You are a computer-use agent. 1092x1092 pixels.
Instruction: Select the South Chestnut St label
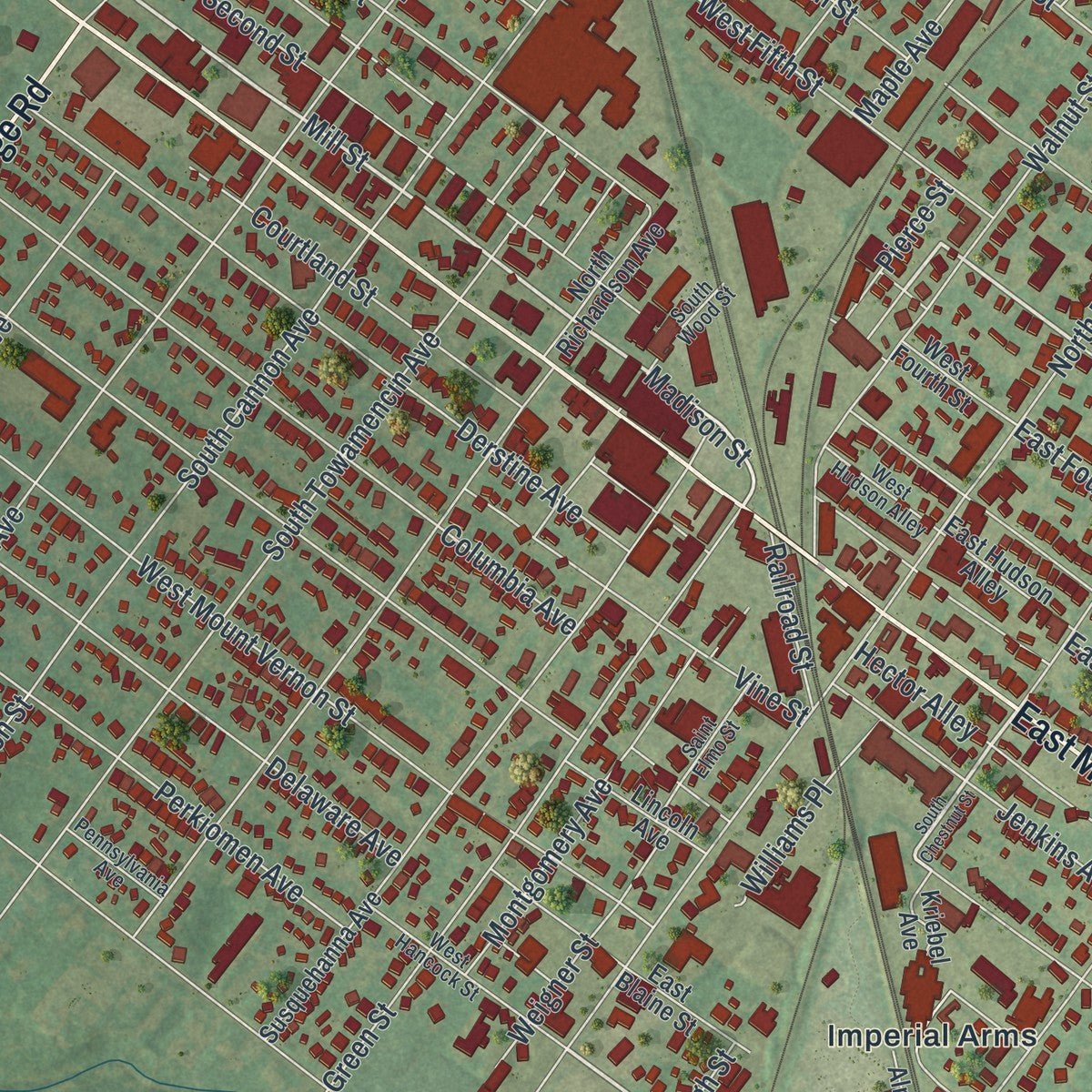pyautogui.click(x=946, y=828)
